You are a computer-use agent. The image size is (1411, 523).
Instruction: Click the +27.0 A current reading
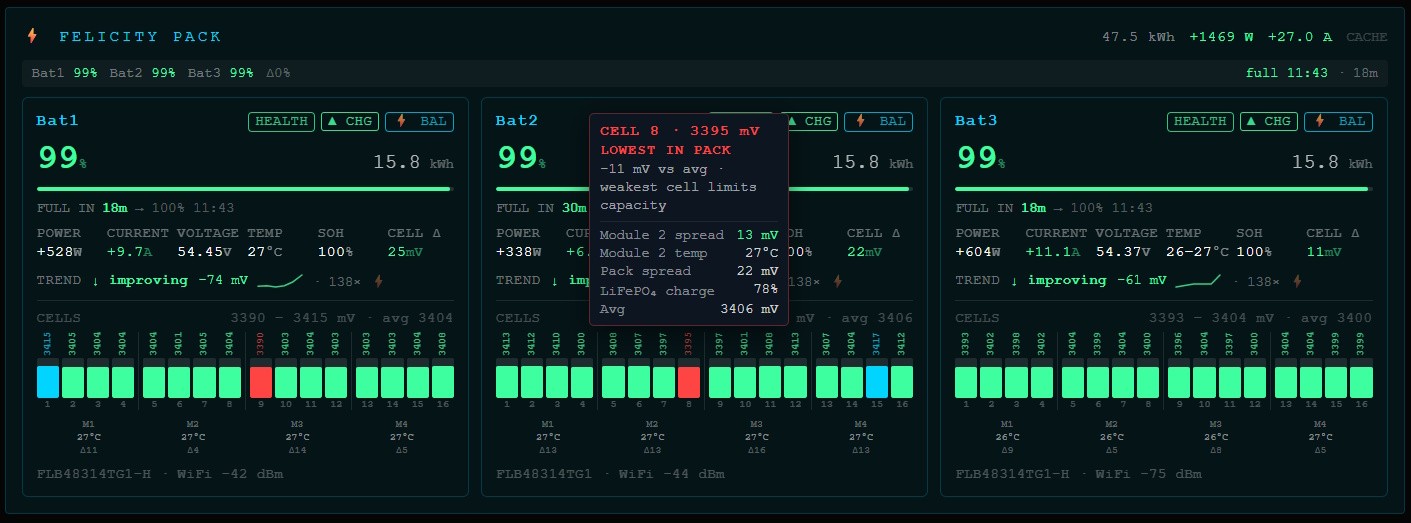coord(1300,37)
